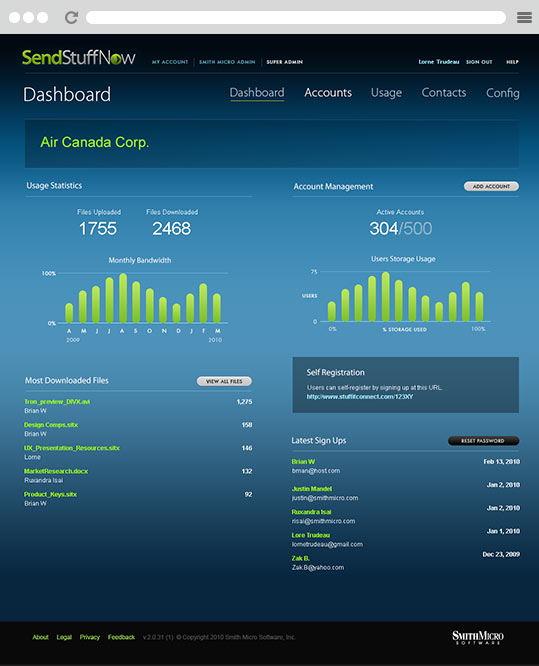This screenshot has height=666, width=539.
Task: Click the View All Files button
Action: pos(224,381)
